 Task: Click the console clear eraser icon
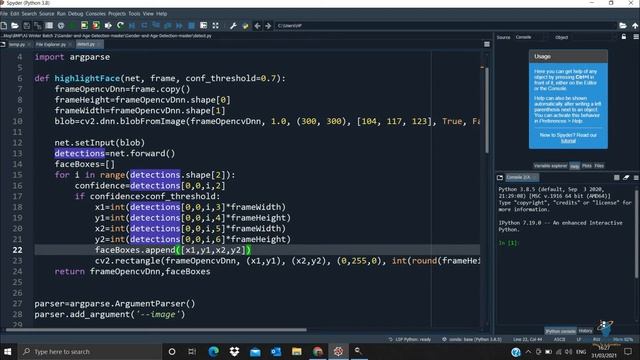(626, 178)
